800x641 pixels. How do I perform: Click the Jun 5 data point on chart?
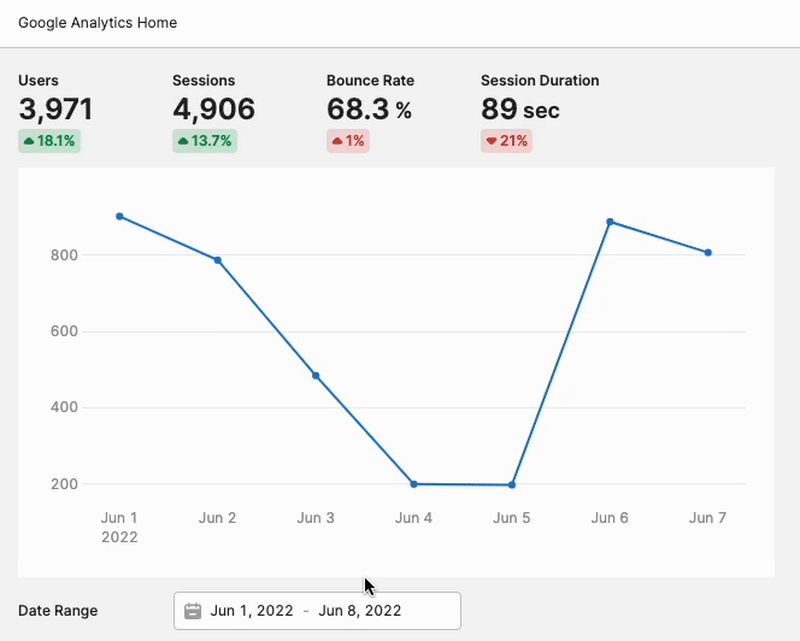512,485
